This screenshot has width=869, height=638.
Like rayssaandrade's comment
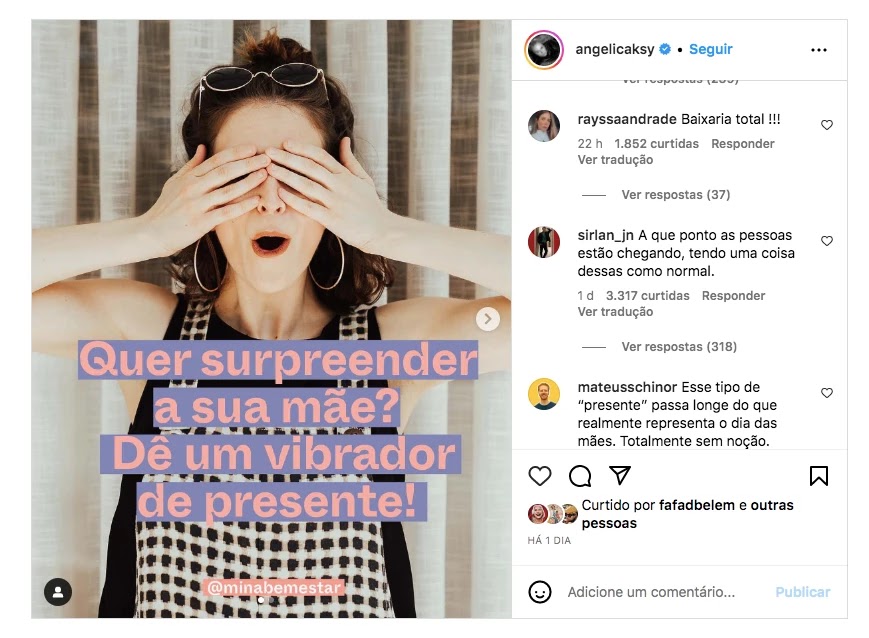pyautogui.click(x=826, y=125)
